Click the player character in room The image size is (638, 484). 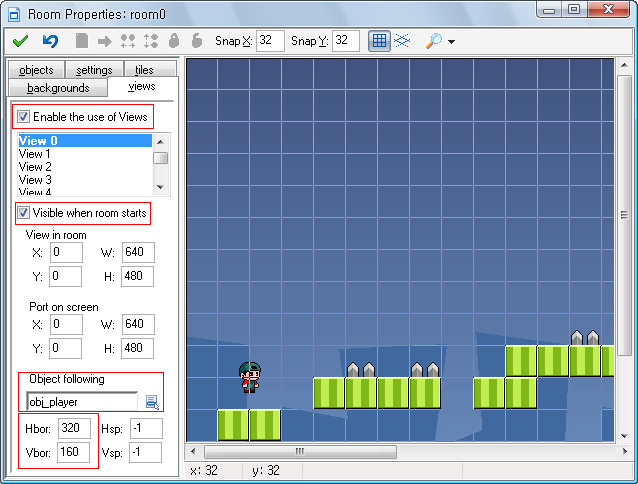click(x=250, y=377)
